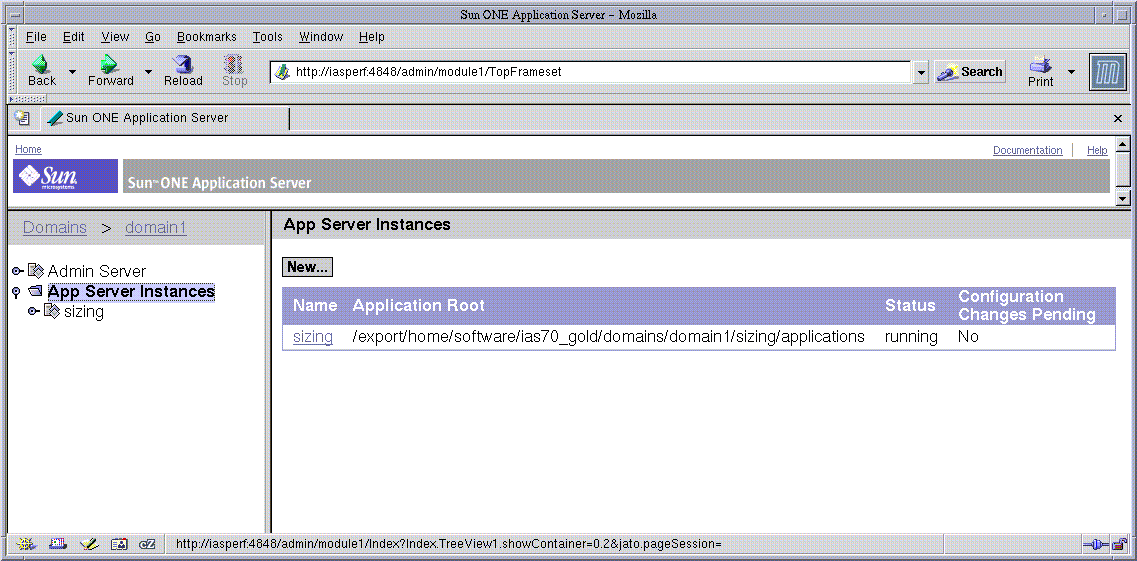Open the Window menu
The width and height of the screenshot is (1137, 561).
tap(321, 37)
